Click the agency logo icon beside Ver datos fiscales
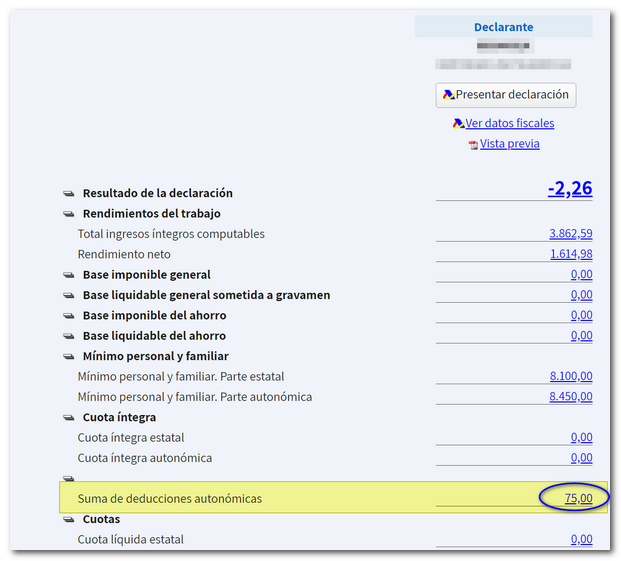 pyautogui.click(x=458, y=124)
